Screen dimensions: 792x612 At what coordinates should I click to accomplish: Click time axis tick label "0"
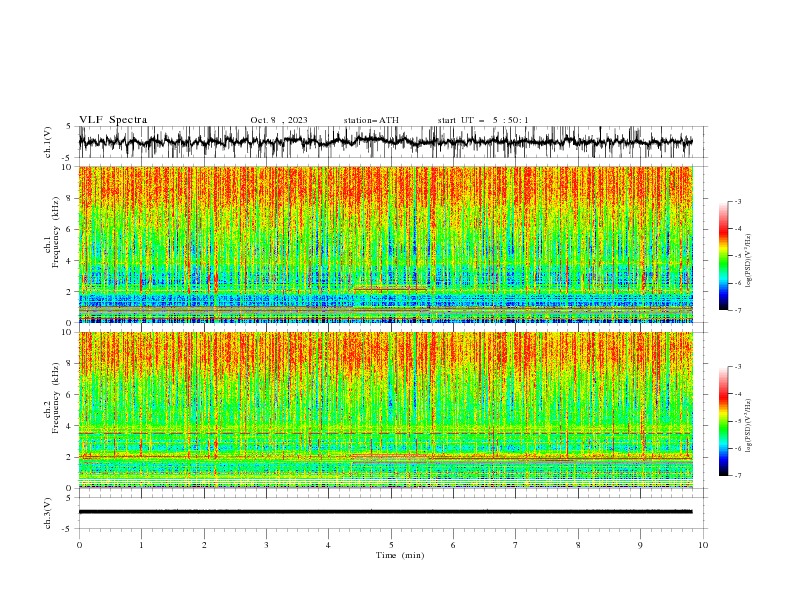pos(79,545)
